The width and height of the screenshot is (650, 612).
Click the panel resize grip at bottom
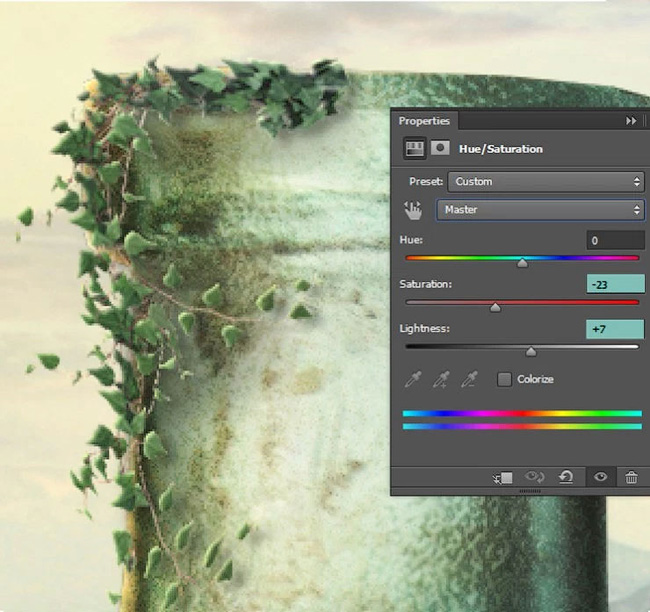tap(530, 491)
